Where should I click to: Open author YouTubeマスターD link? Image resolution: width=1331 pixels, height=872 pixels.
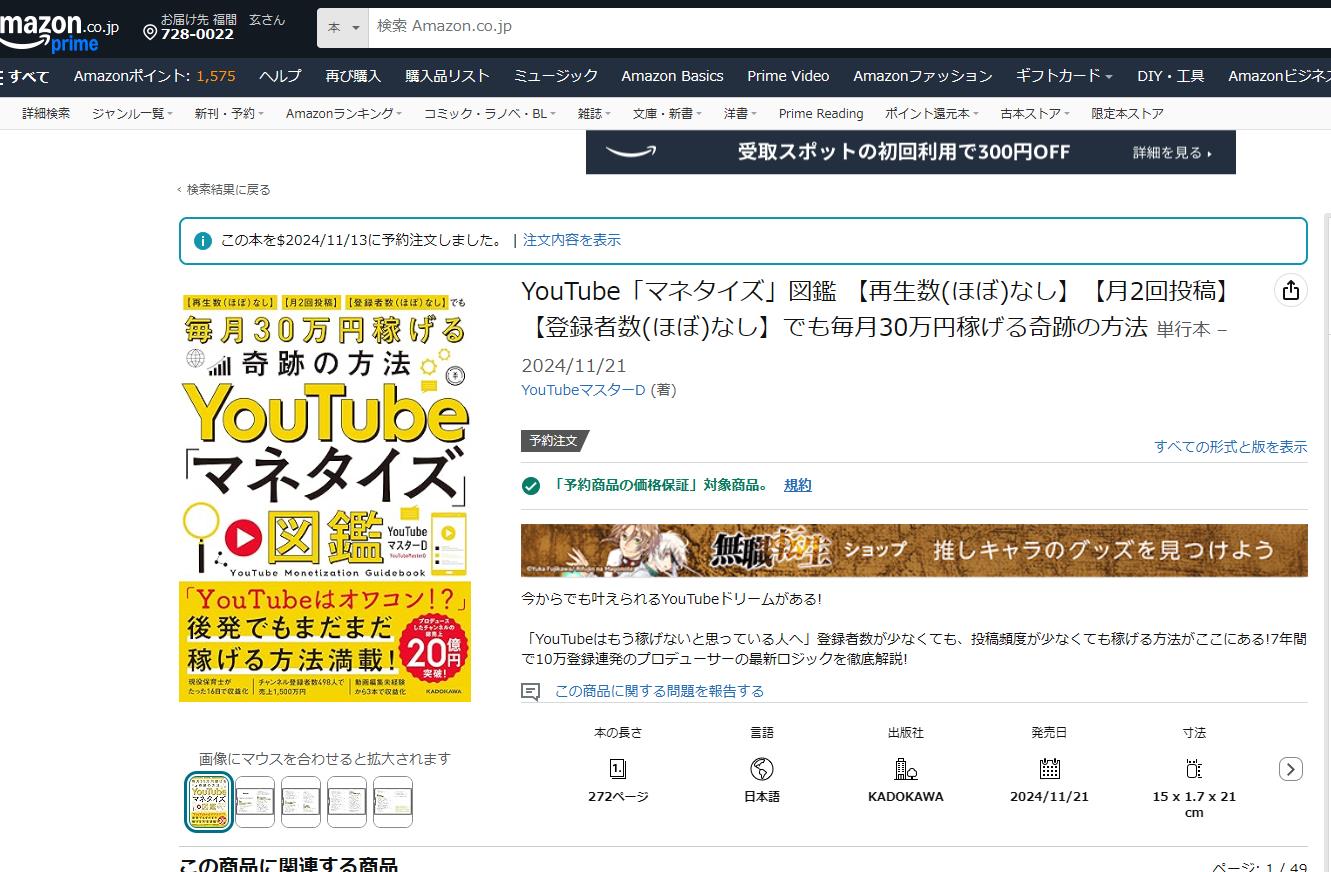click(x=583, y=390)
